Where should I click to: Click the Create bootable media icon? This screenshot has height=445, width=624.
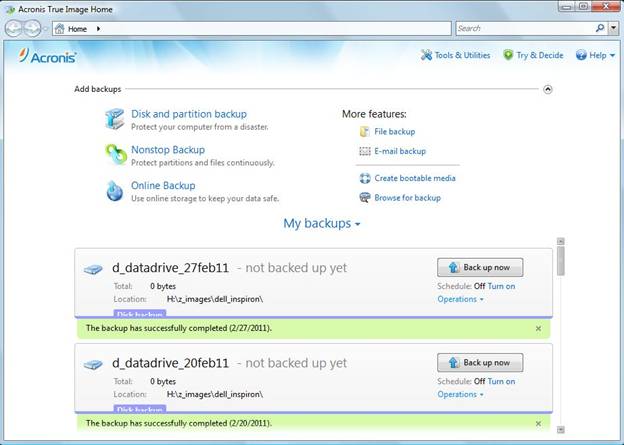365,178
